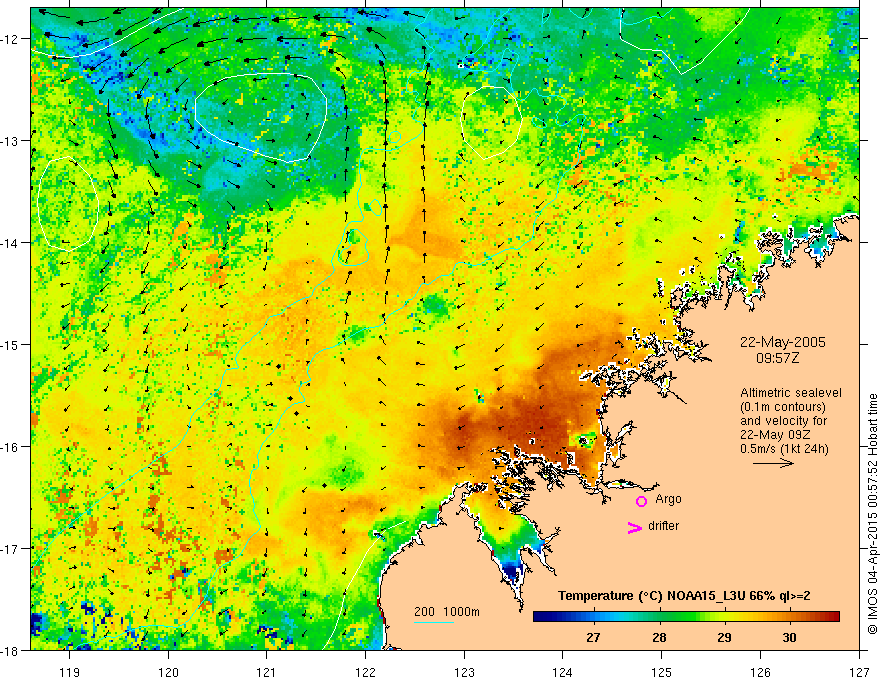This screenshot has width=880, height=680.
Task: Click longitude axis label 127
Action: click(x=859, y=672)
